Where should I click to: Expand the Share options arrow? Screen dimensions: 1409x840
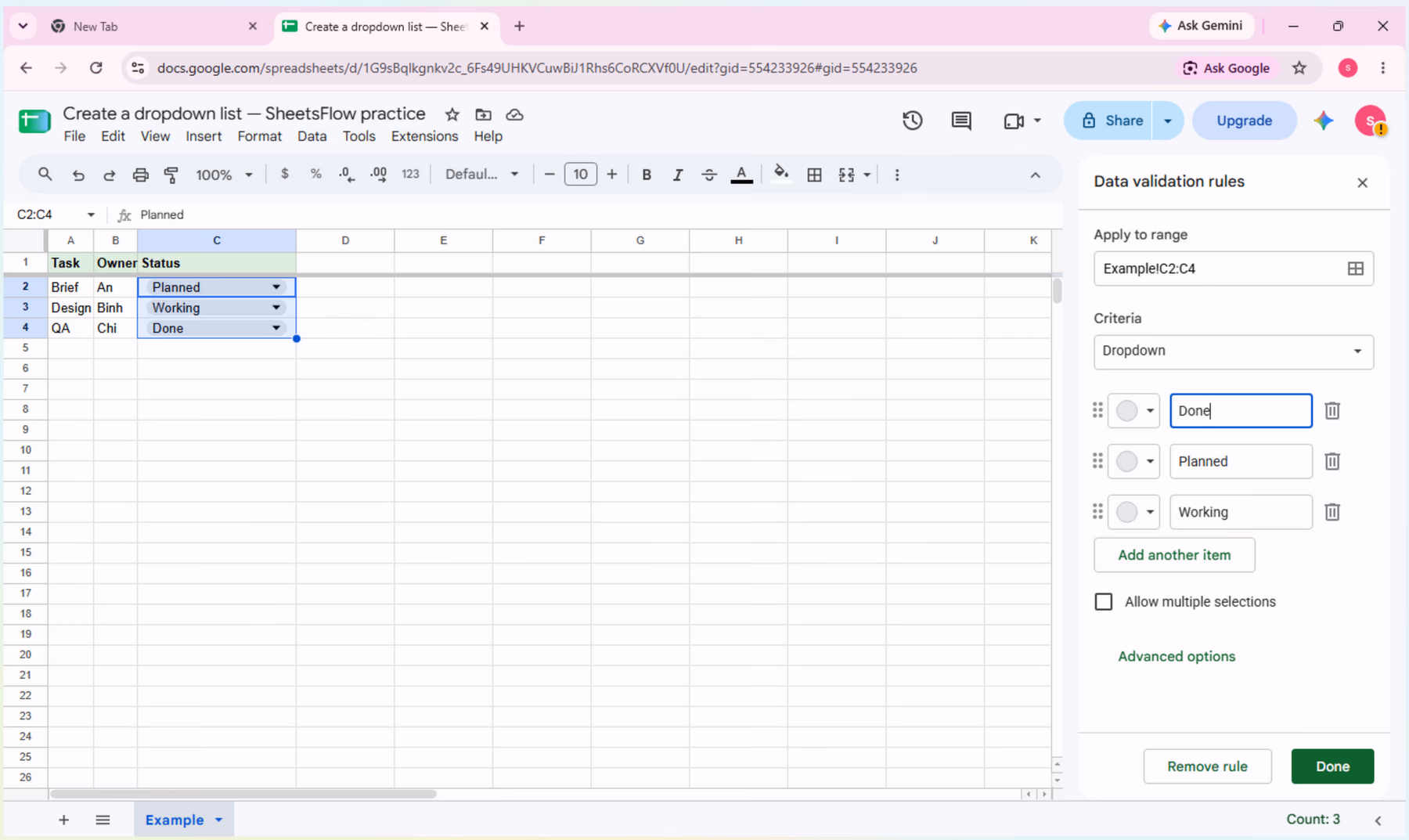point(1167,121)
